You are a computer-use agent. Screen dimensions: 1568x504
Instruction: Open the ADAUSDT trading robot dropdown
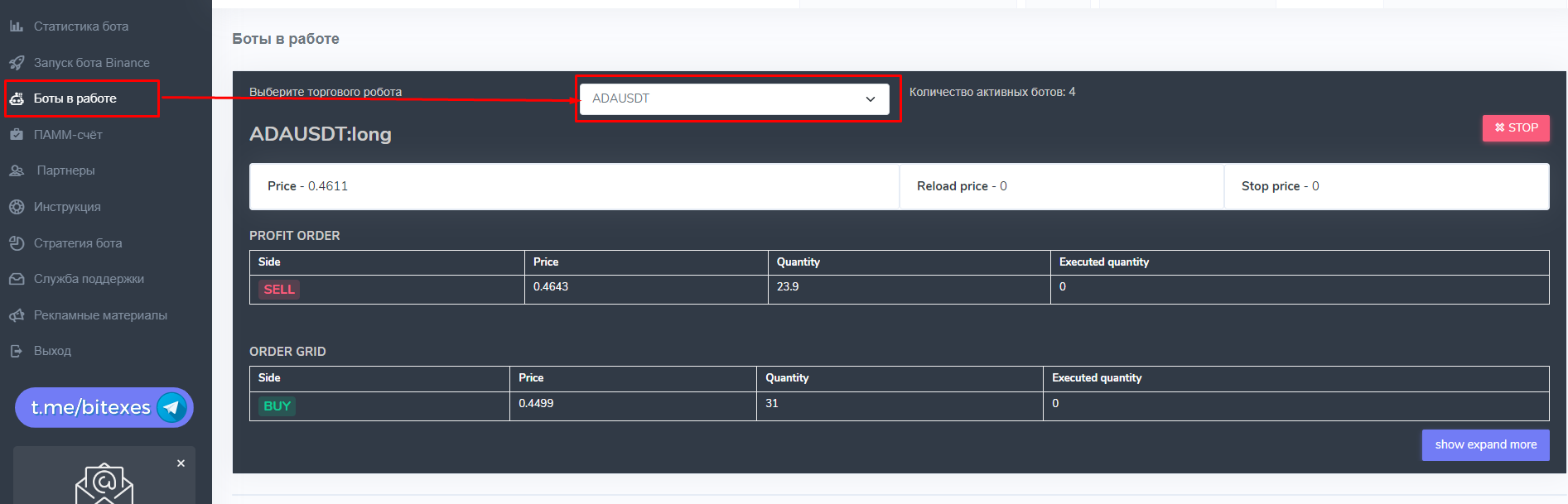[x=733, y=98]
